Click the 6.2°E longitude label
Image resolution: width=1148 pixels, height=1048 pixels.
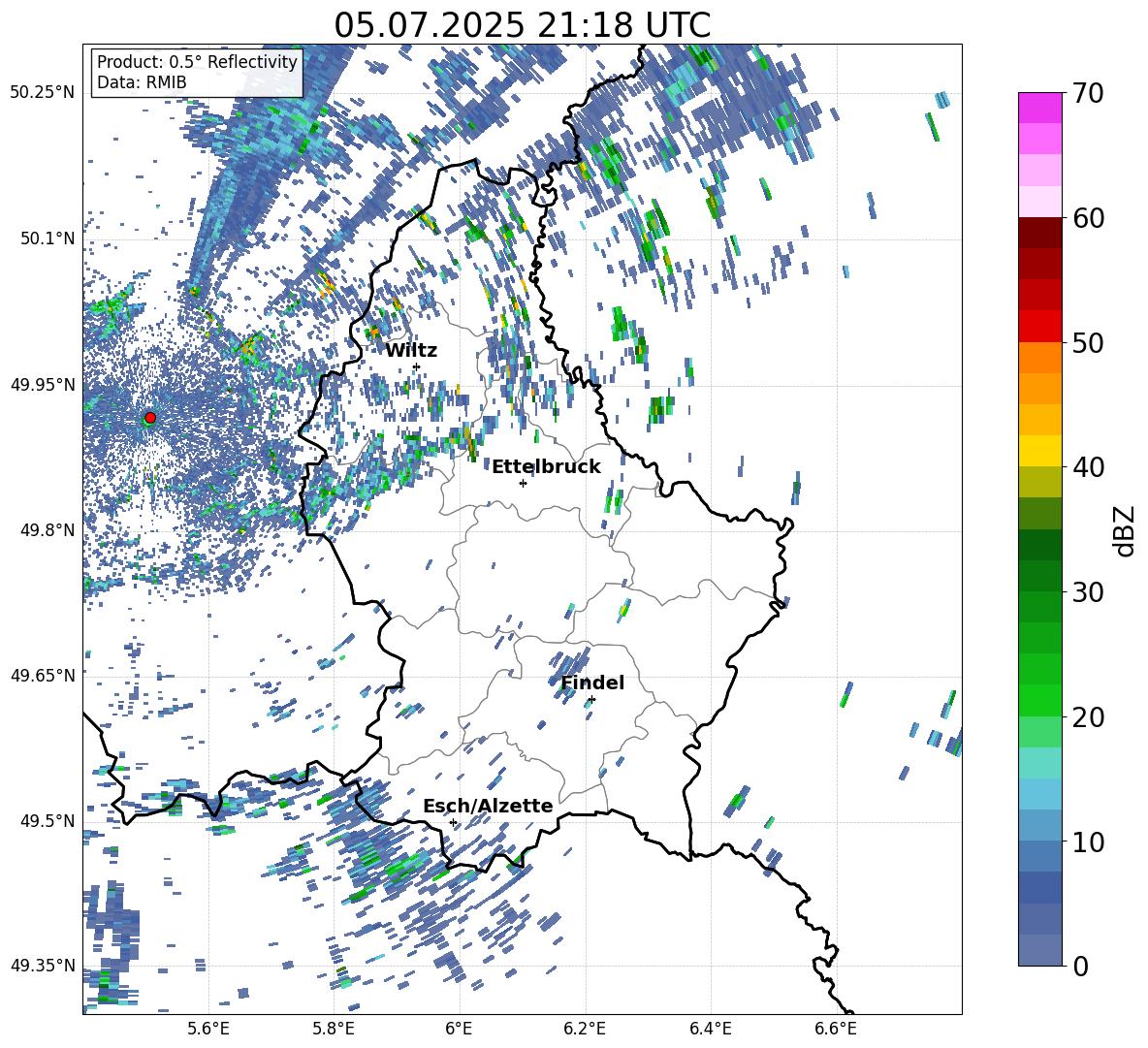(585, 1029)
